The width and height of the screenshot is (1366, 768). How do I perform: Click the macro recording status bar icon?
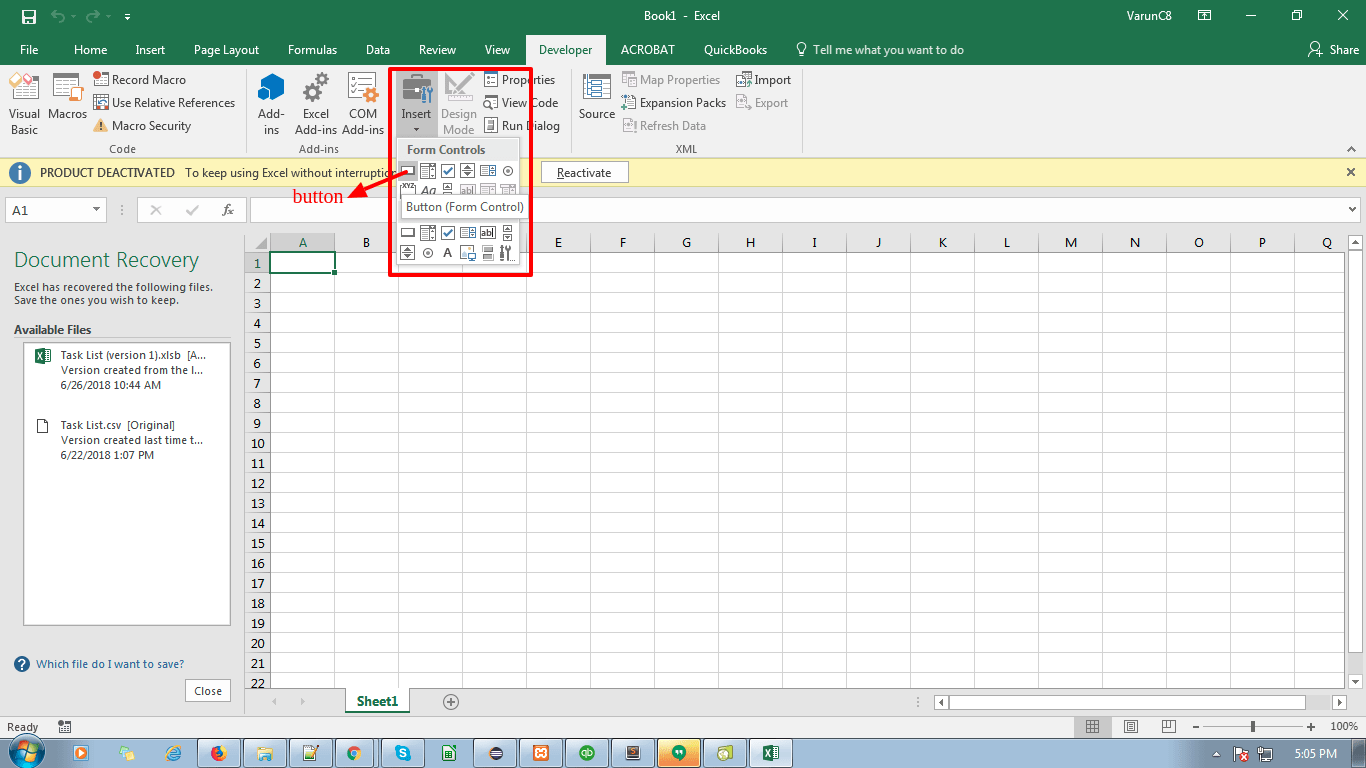(x=65, y=727)
